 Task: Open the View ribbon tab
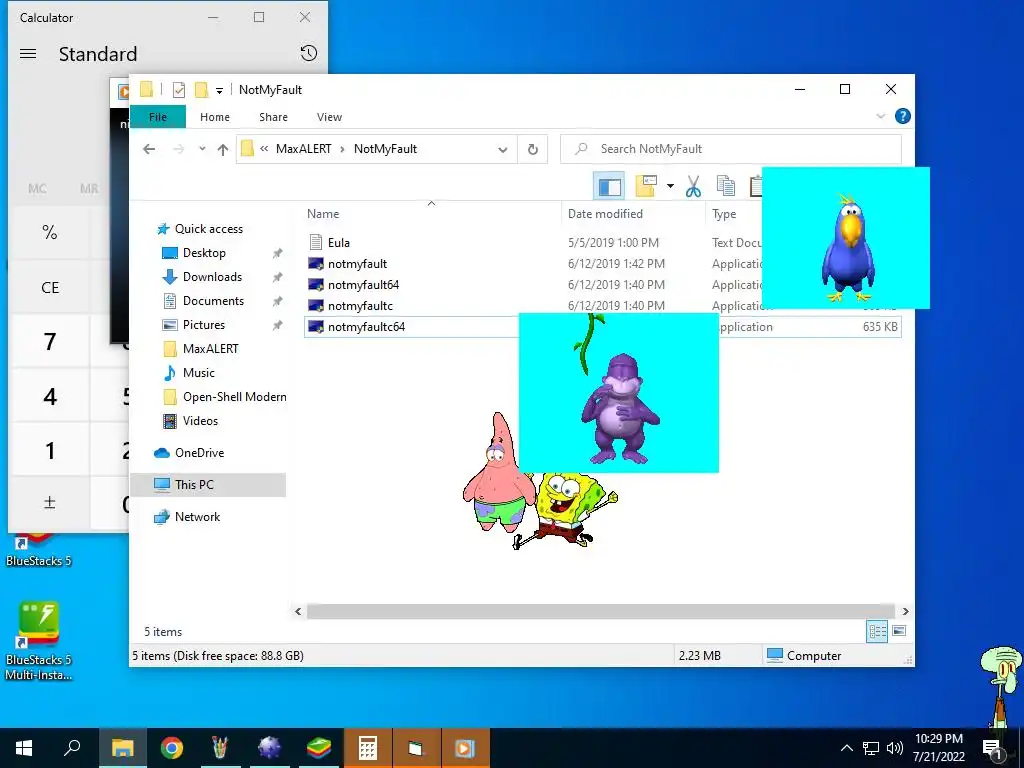329,117
